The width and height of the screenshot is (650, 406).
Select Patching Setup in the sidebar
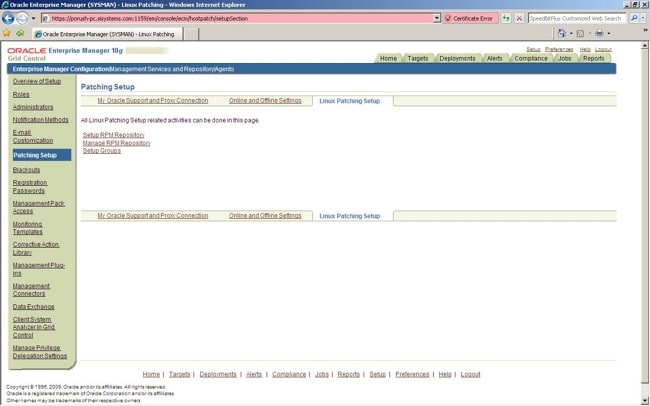[42, 155]
